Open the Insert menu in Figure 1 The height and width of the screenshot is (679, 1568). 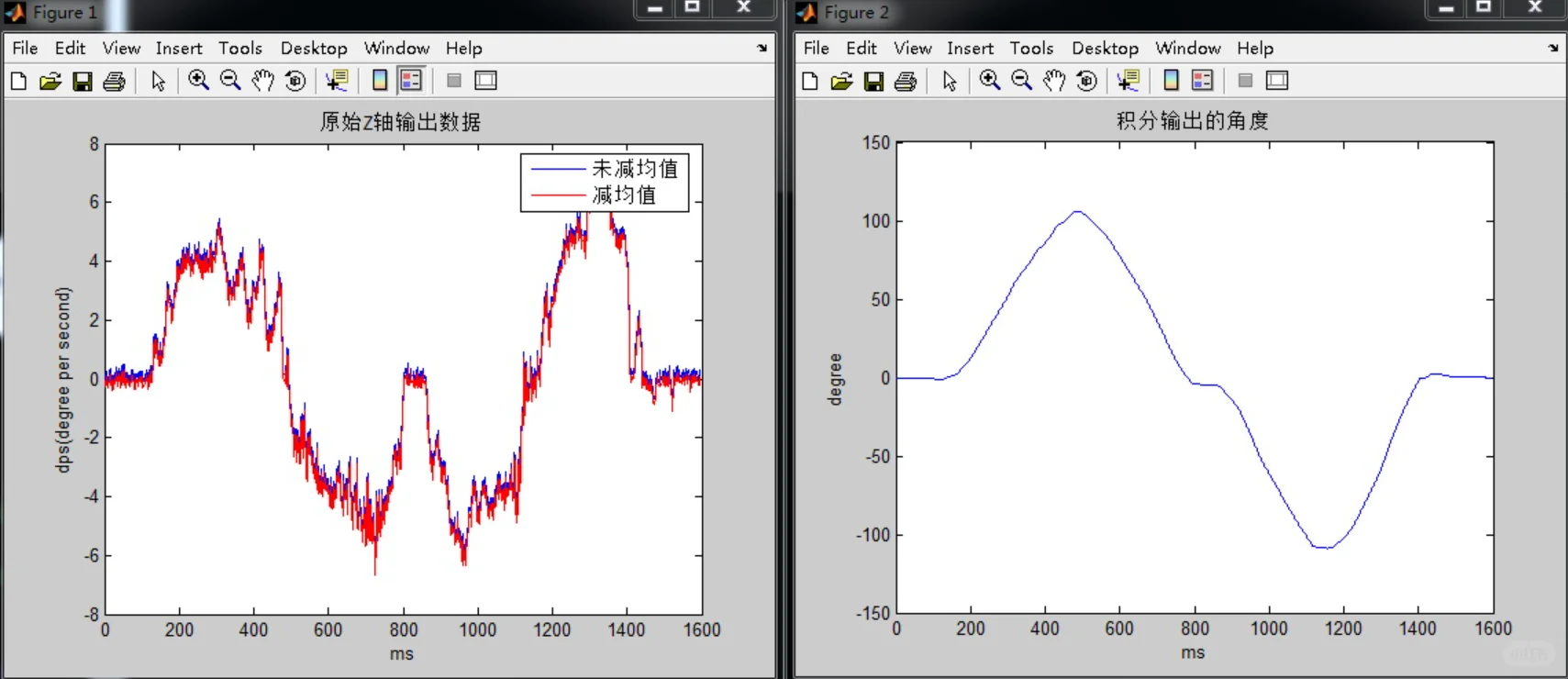coord(179,49)
